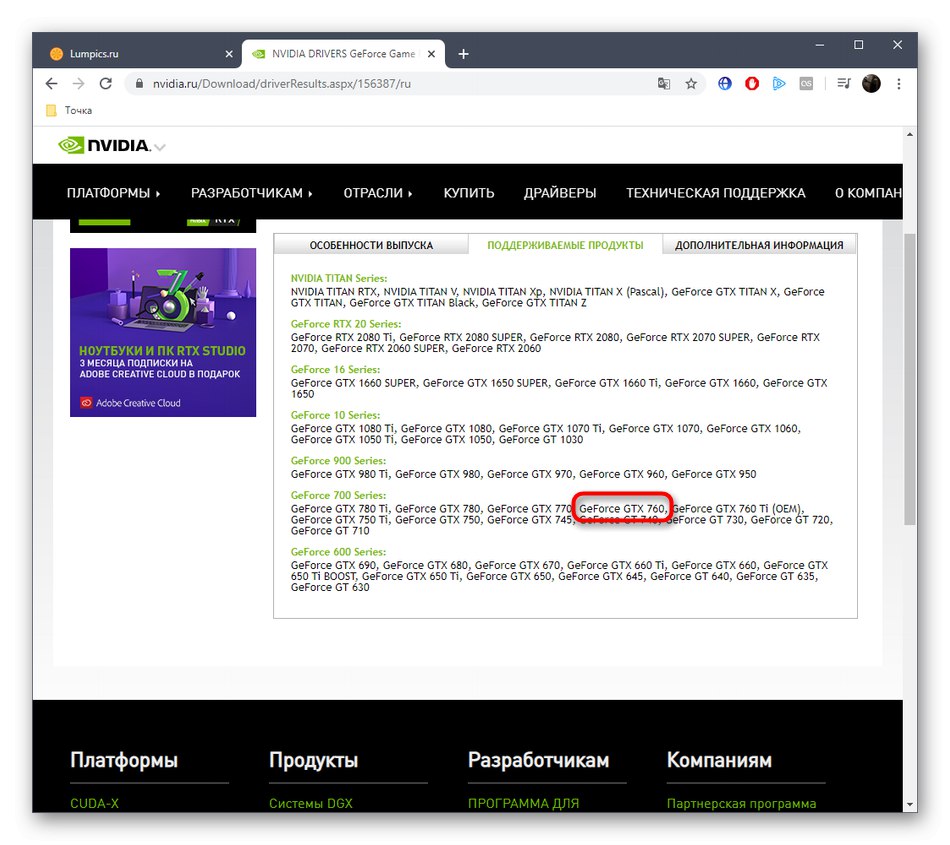Image resolution: width=950 pixels, height=845 pixels.
Task: Open the КУПИТЬ menu item
Action: point(469,193)
